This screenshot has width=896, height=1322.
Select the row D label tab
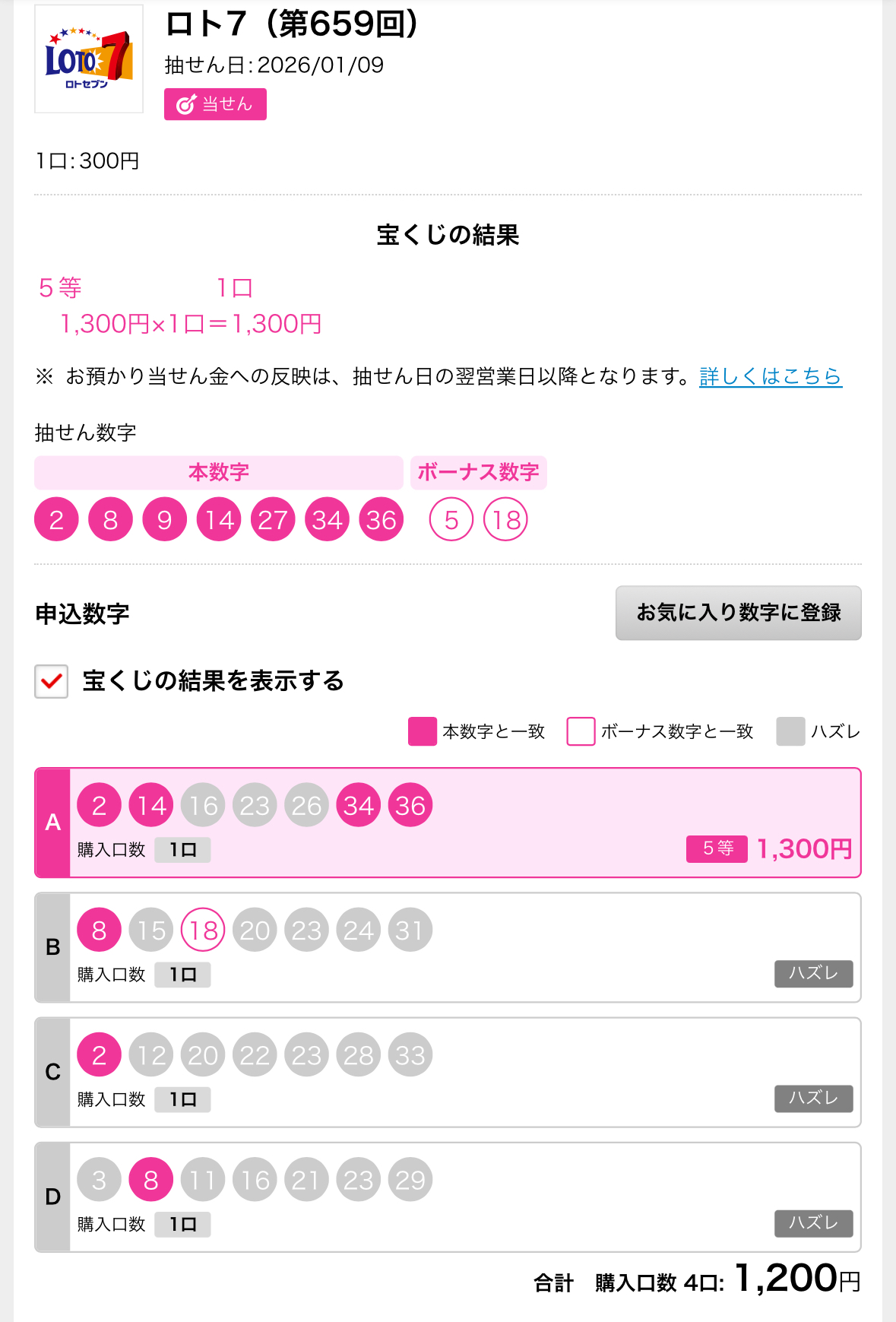(53, 1197)
